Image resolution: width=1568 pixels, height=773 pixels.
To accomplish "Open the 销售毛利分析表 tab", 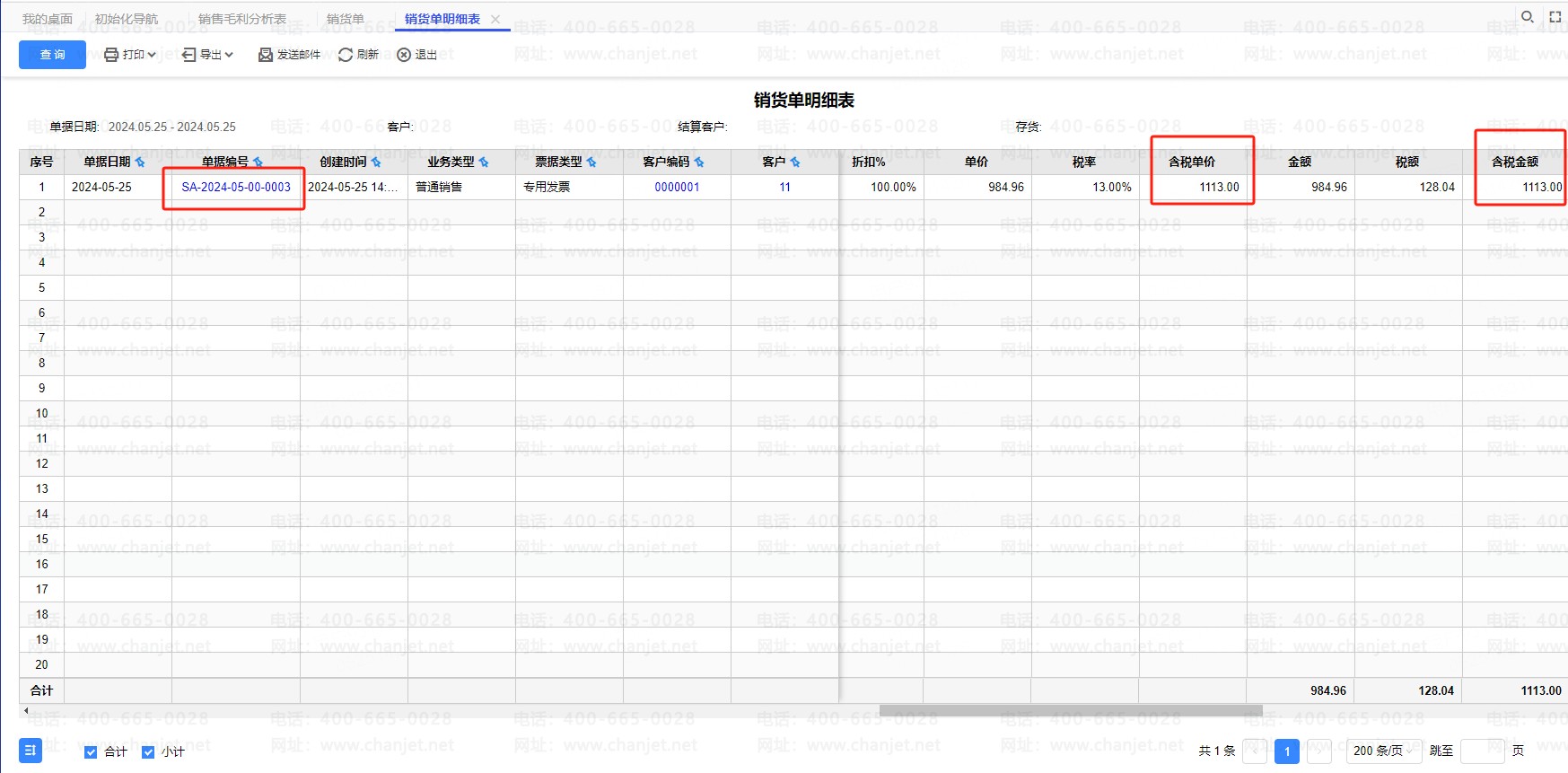I will point(242,19).
